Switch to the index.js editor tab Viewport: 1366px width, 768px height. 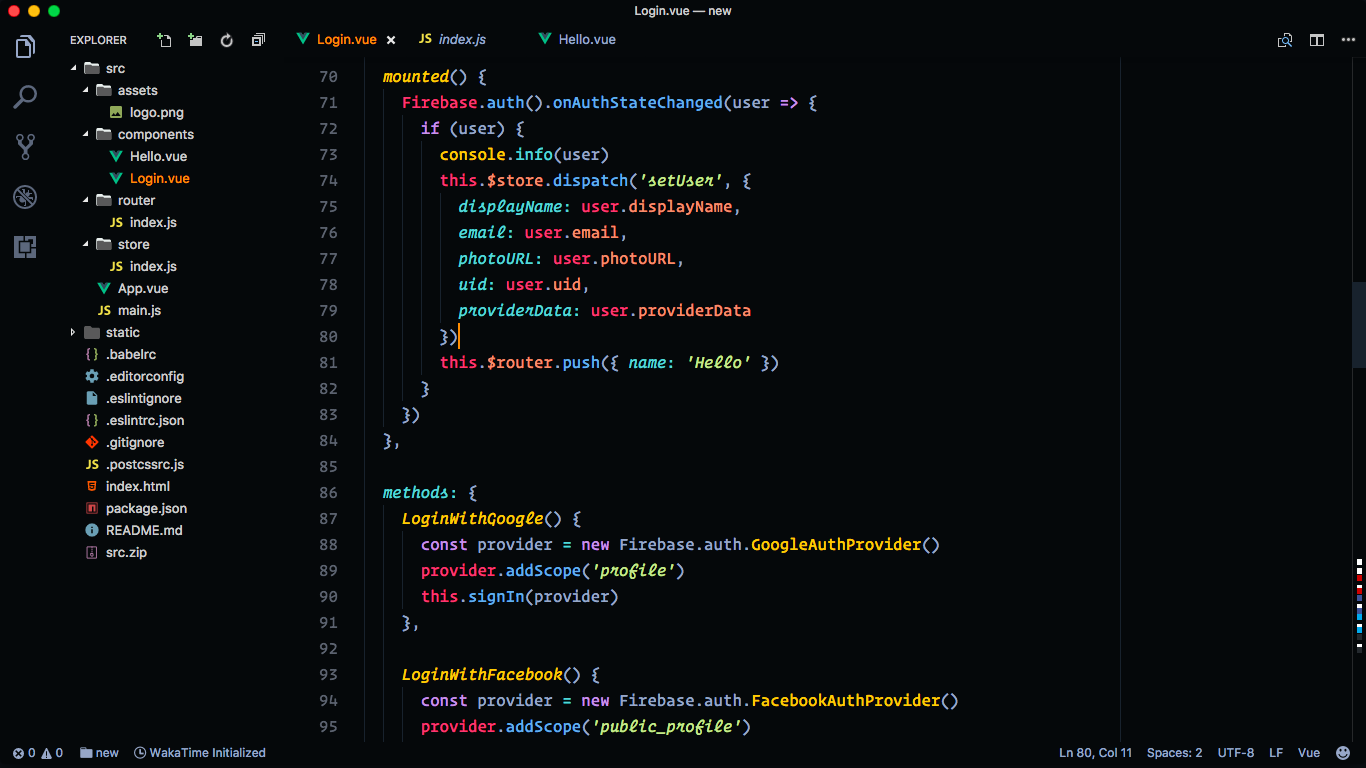[x=462, y=40]
